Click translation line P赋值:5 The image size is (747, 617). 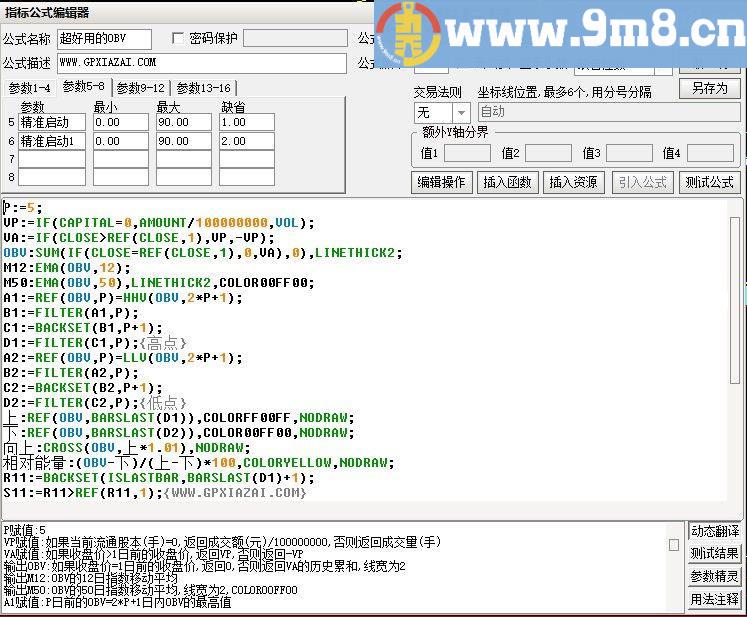(x=24, y=530)
